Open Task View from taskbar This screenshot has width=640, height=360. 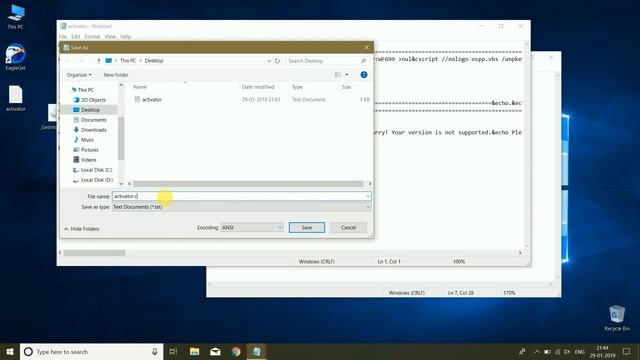click(x=173, y=351)
